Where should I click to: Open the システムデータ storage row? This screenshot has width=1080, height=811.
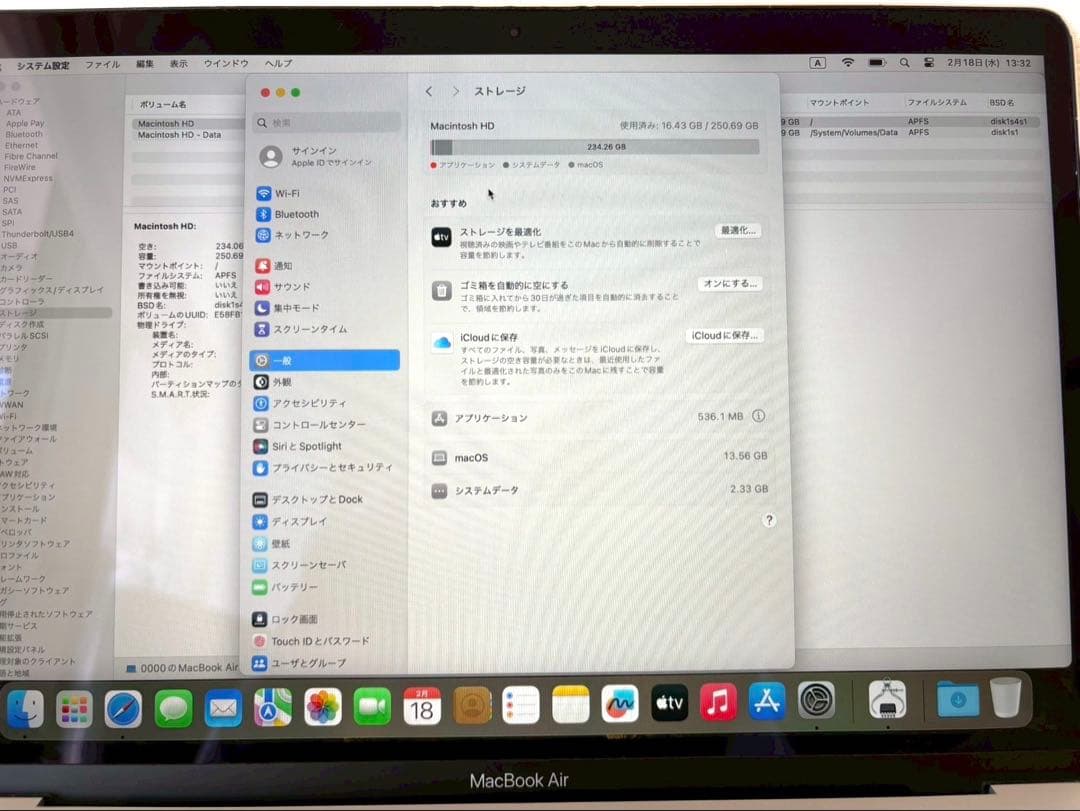click(x=598, y=490)
